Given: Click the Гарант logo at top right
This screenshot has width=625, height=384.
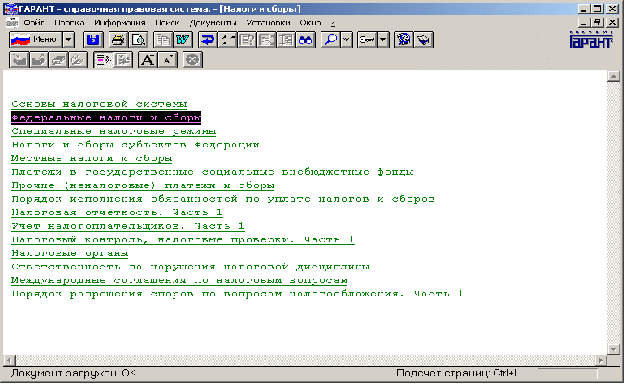Looking at the screenshot, I should pyautogui.click(x=591, y=40).
